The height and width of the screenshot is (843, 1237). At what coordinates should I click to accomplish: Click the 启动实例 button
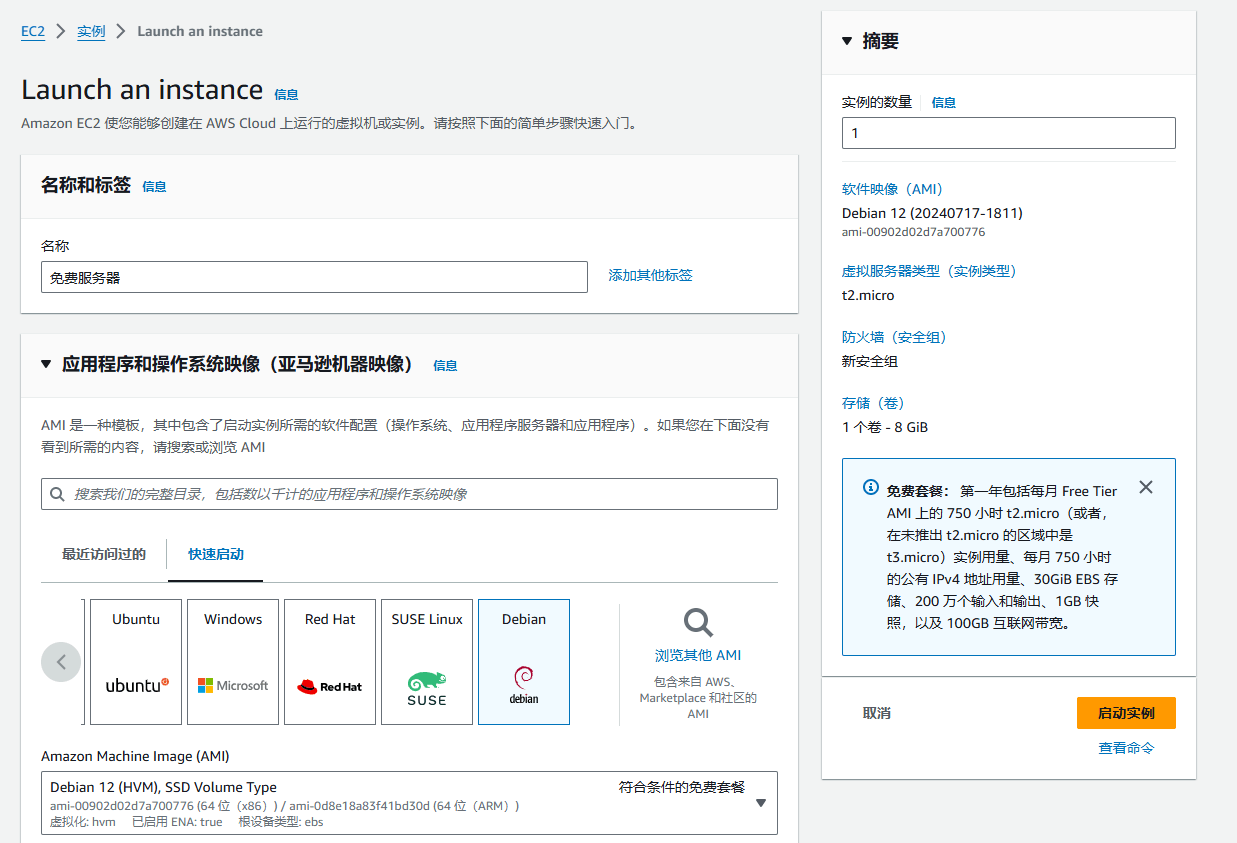[x=1126, y=713]
